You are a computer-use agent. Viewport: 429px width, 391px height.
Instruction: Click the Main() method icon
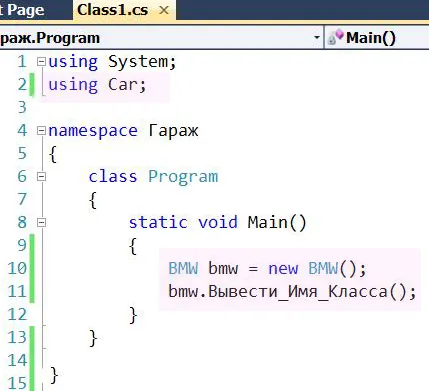click(335, 37)
